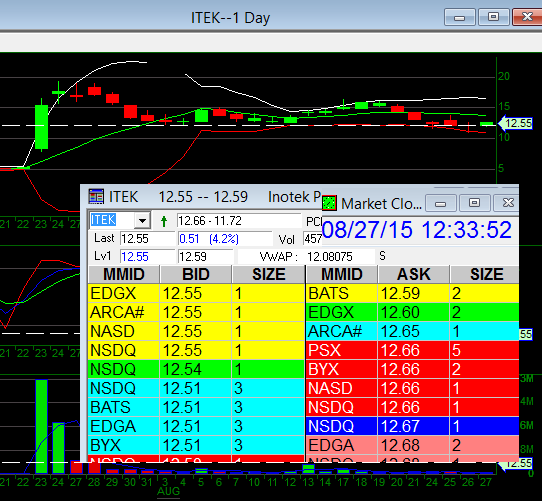The width and height of the screenshot is (542, 501).
Task: Click the Last price field 12.55
Action: [x=148, y=239]
